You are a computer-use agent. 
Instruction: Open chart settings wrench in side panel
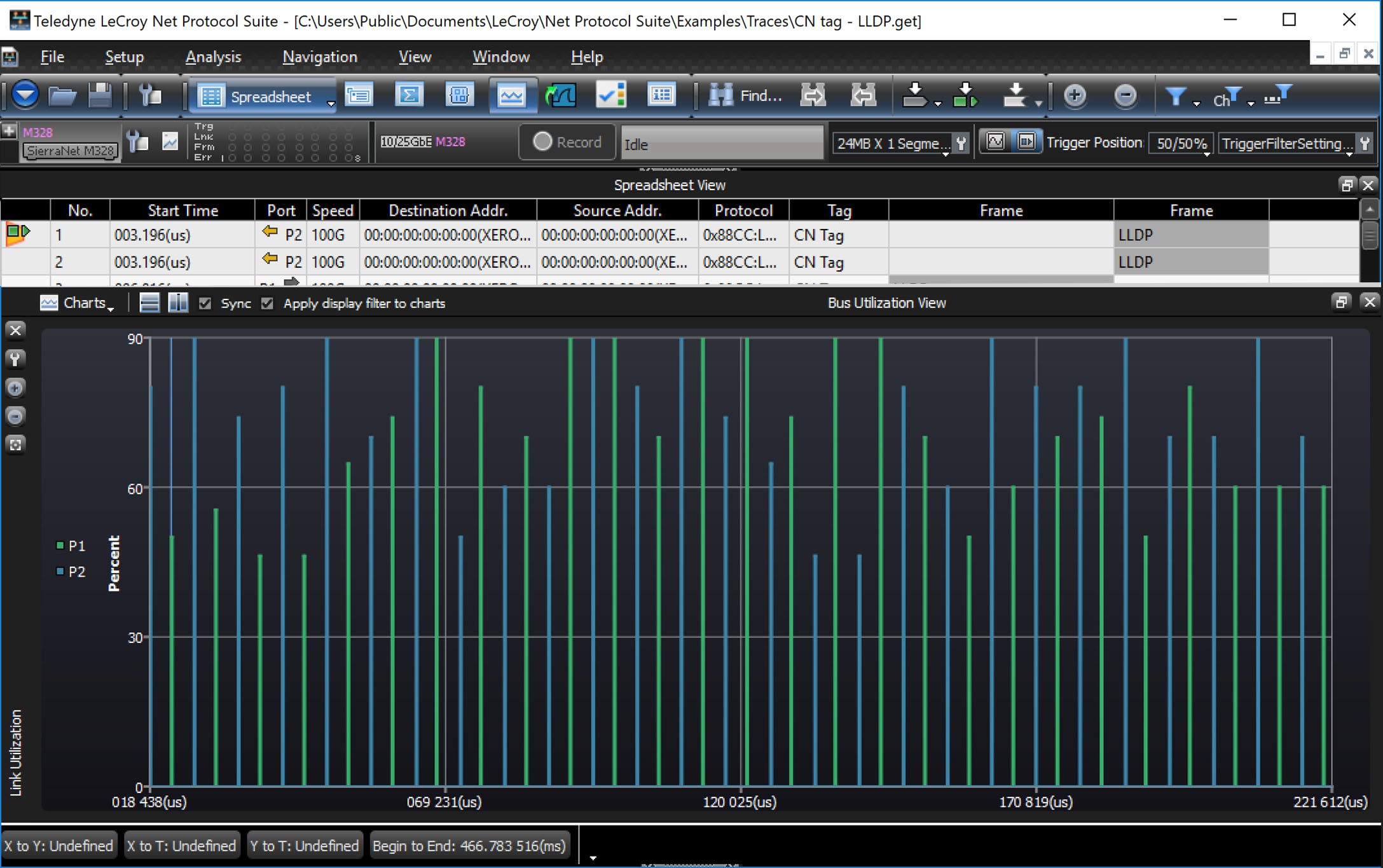tap(15, 359)
